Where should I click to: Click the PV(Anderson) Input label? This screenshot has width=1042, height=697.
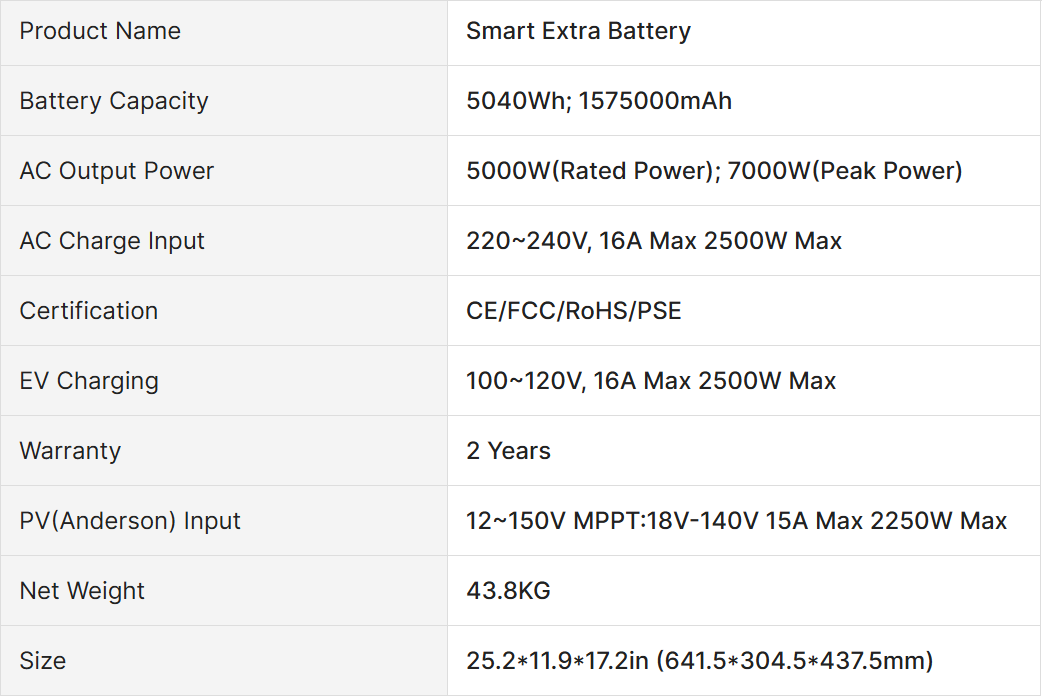tap(130, 520)
